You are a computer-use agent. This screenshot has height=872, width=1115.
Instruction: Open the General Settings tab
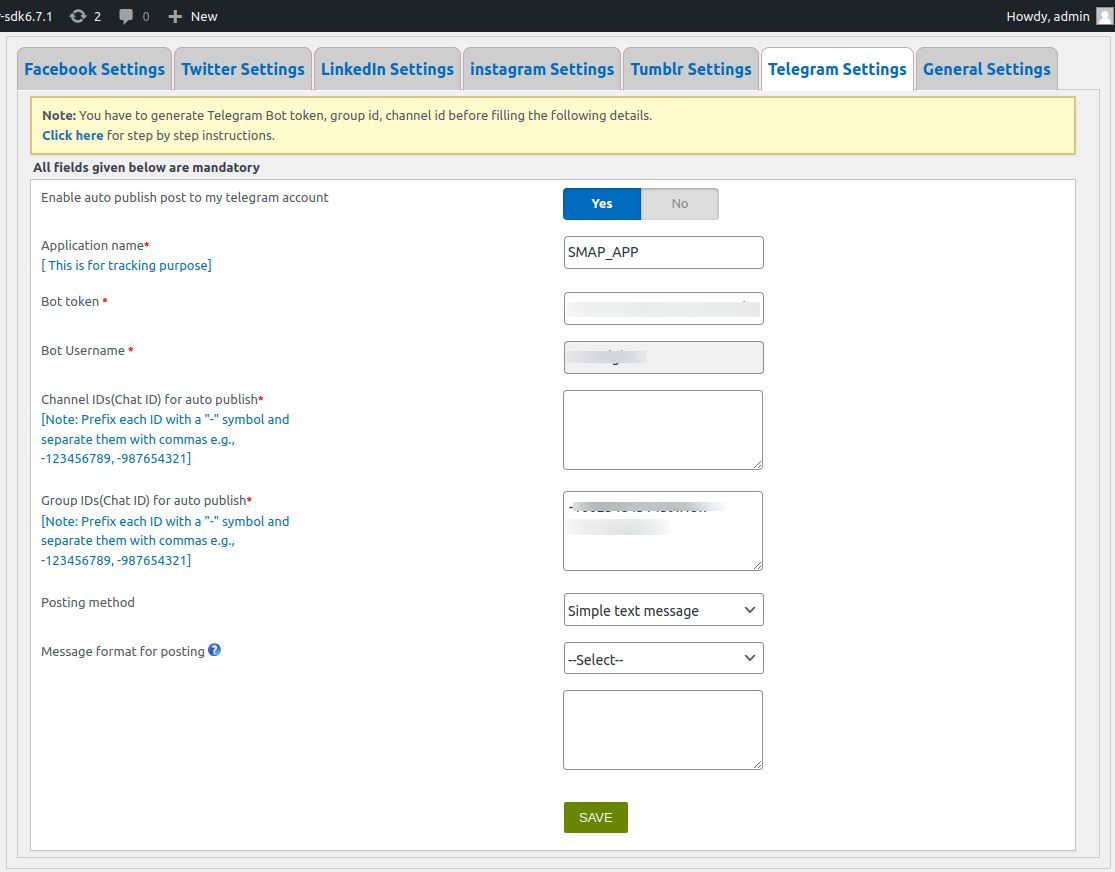click(x=986, y=69)
